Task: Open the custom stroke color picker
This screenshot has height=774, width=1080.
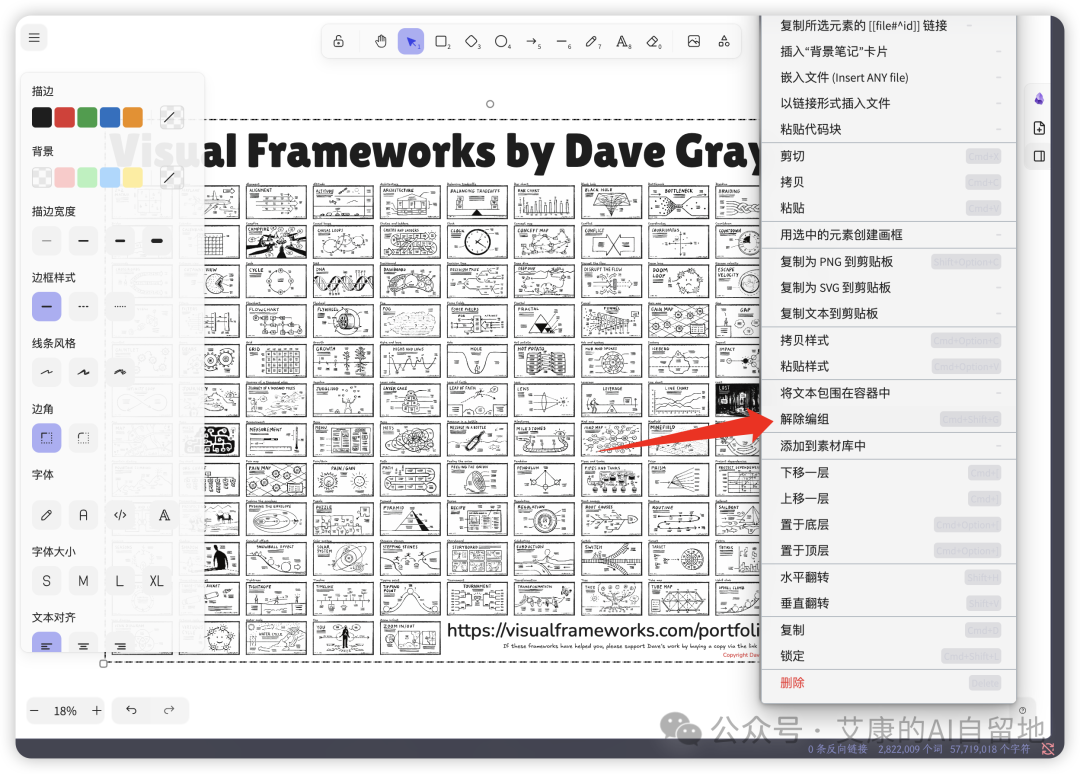Action: coord(171,117)
